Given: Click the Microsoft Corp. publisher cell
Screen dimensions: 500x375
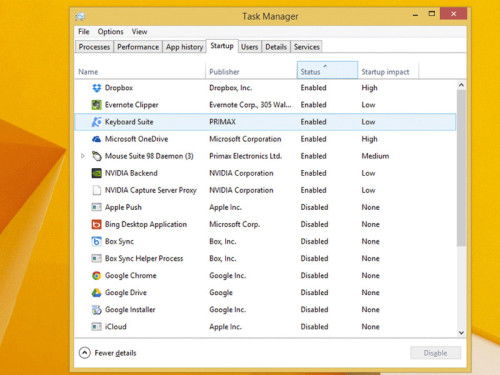Looking at the screenshot, I should [x=234, y=224].
